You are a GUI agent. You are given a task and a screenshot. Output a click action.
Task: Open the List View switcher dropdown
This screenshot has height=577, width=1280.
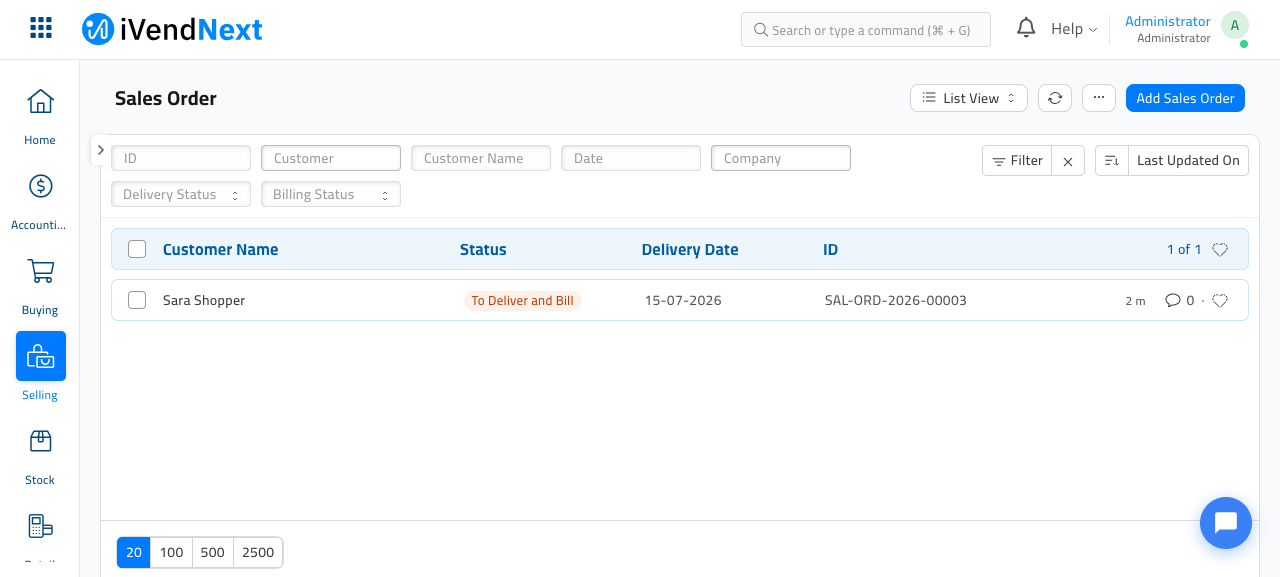(969, 98)
